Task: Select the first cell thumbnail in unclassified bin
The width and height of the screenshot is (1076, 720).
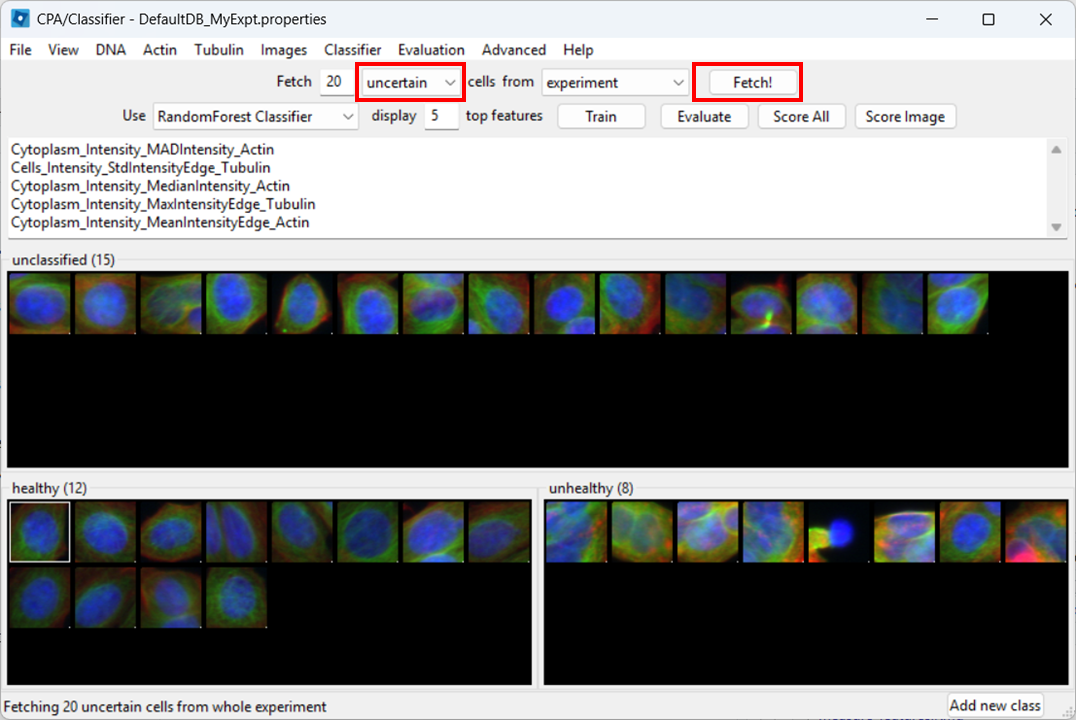Action: coord(39,302)
